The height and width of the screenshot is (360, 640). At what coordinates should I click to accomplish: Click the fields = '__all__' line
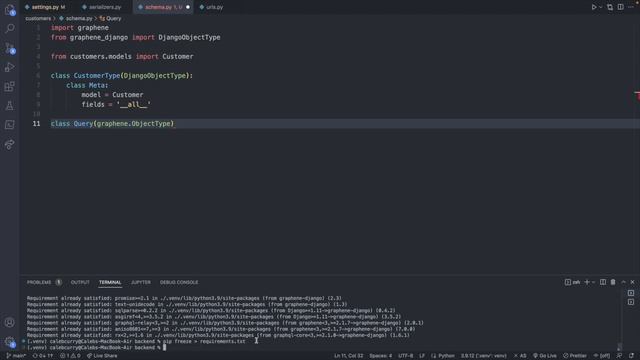116,104
